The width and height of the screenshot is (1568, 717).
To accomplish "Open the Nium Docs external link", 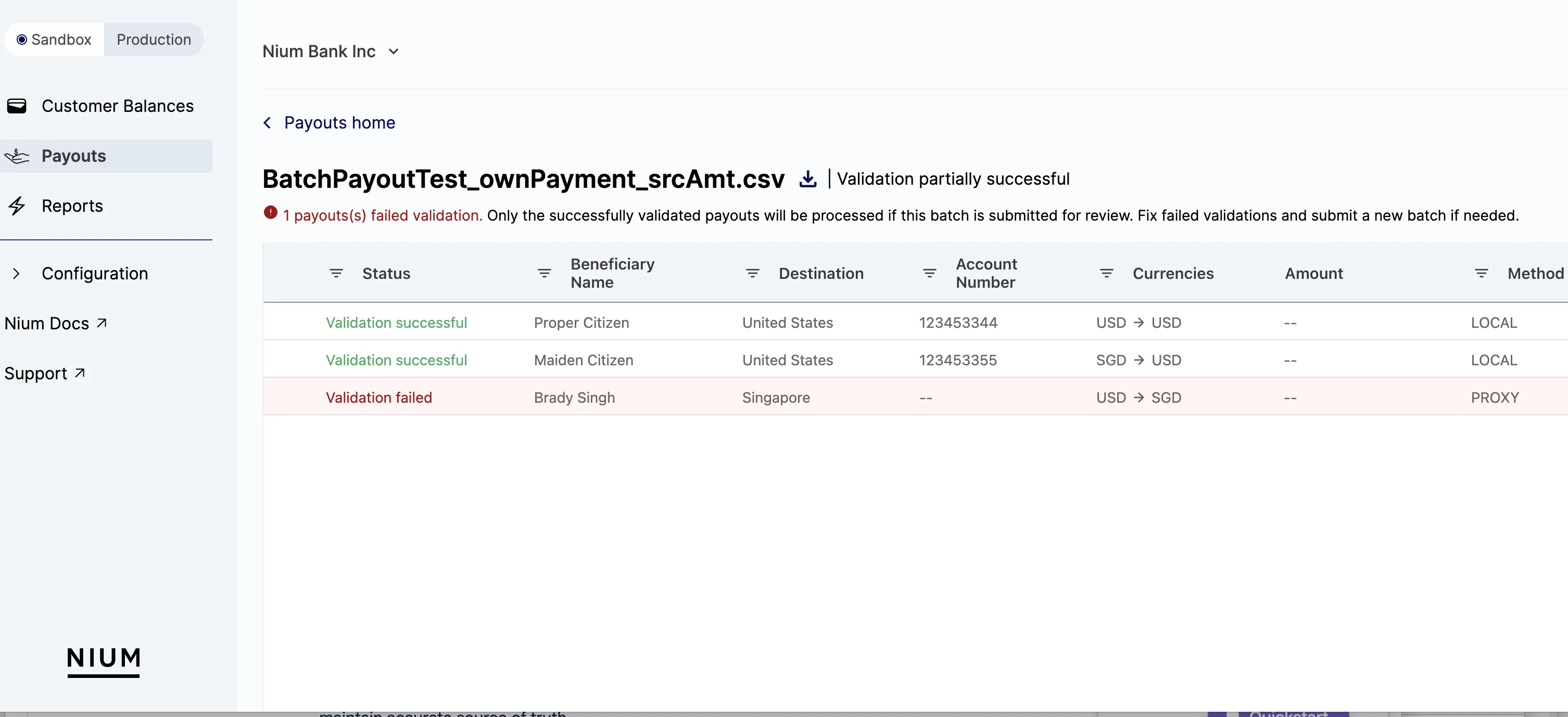I will click(55, 324).
